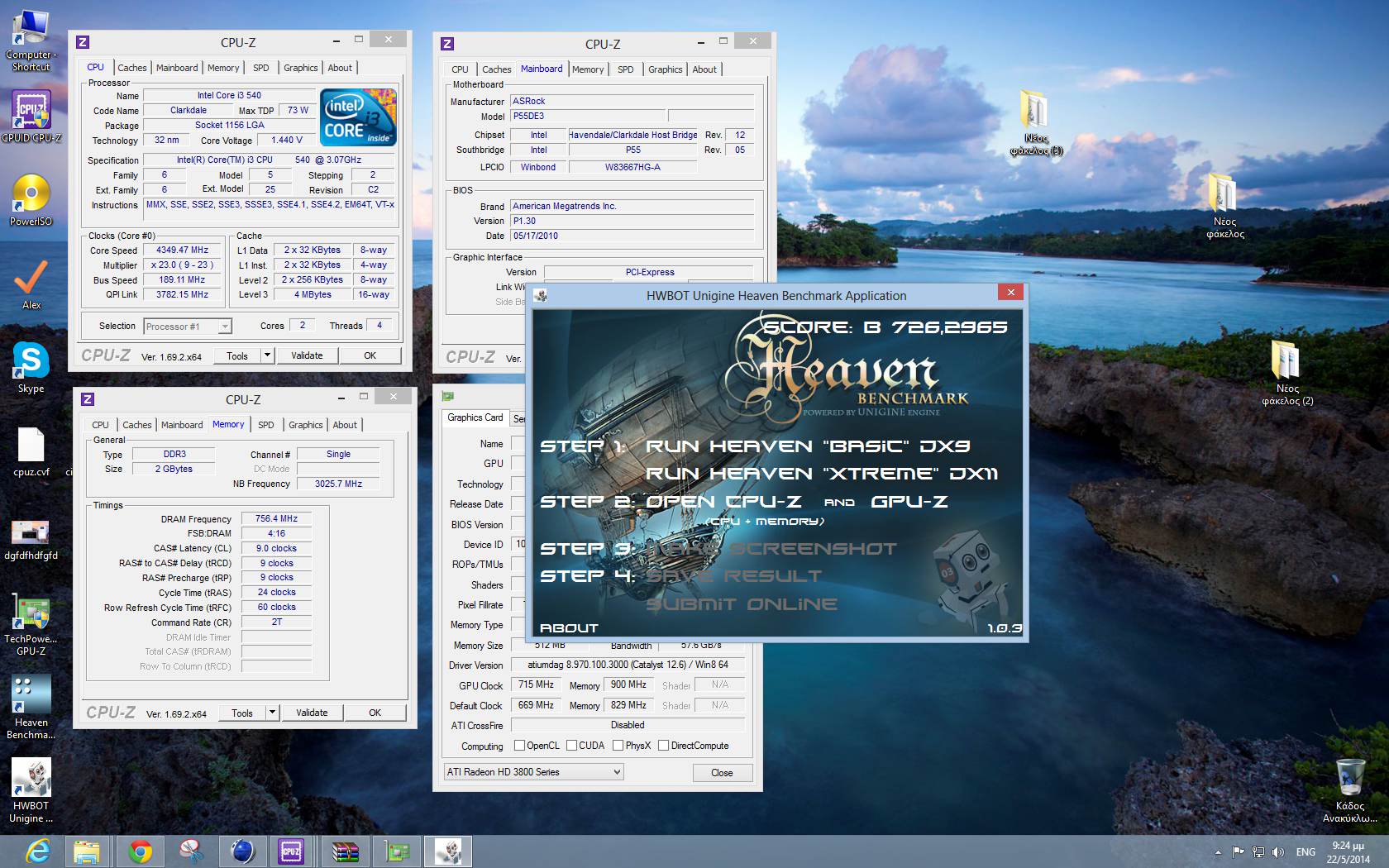This screenshot has height=868, width=1389.
Task: Open About tab in Memory CPU-Z window
Action: [345, 425]
